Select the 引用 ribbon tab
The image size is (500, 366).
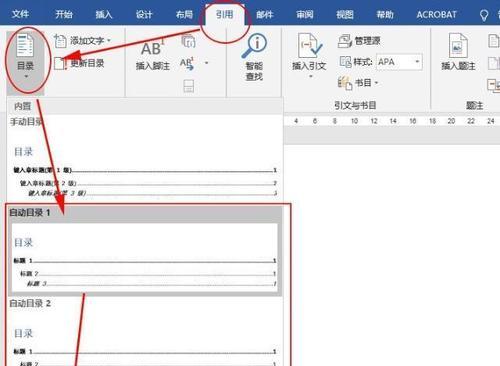(224, 14)
